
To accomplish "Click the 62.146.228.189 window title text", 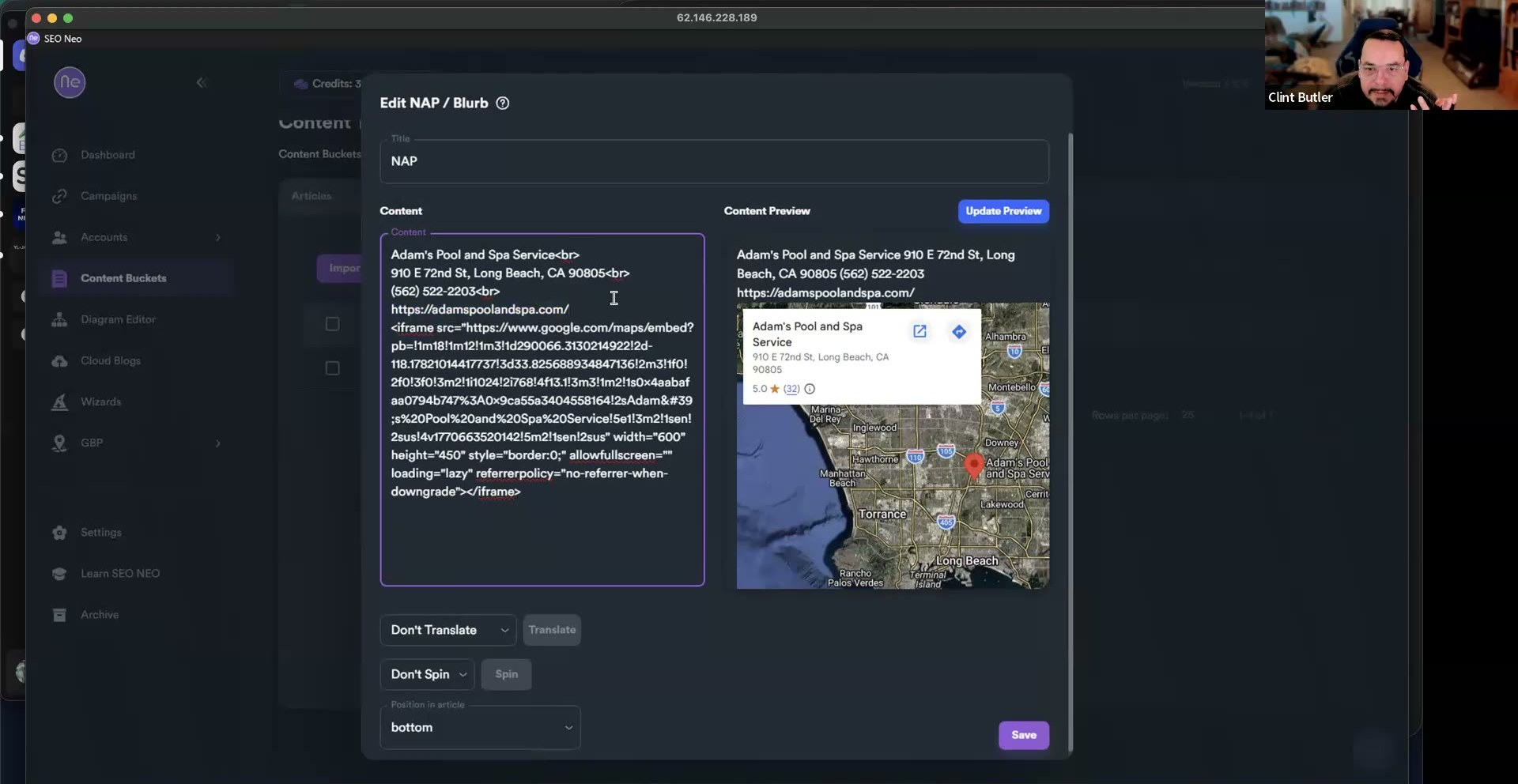I will coord(716,17).
